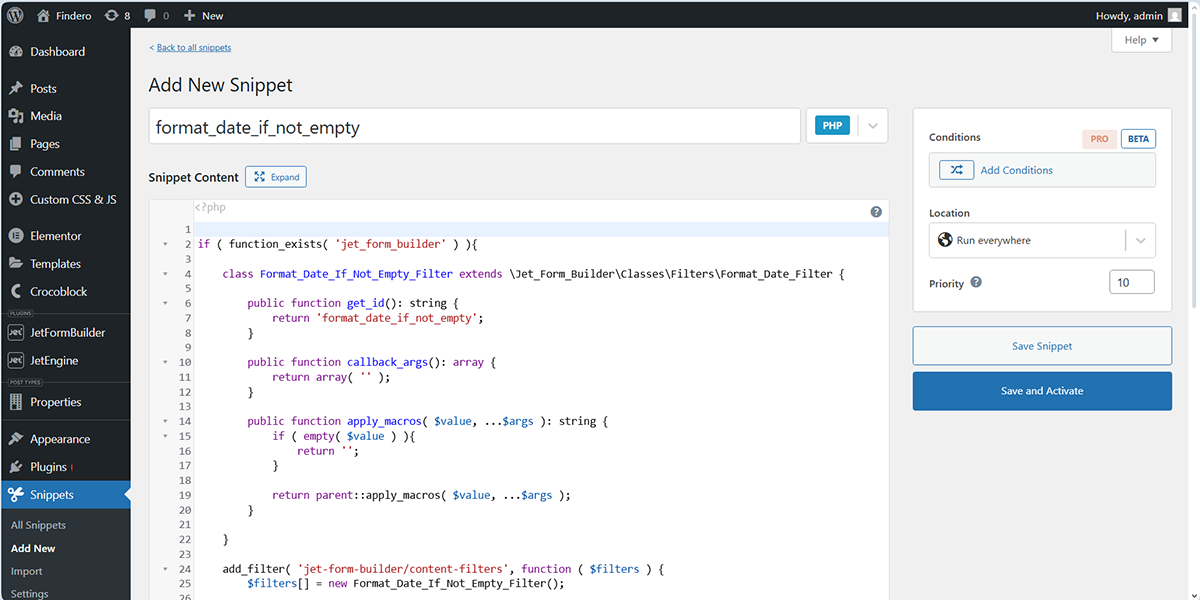Screen dimensions: 1200x600
Task: Click the Pages icon in sidebar
Action: pos(16,144)
